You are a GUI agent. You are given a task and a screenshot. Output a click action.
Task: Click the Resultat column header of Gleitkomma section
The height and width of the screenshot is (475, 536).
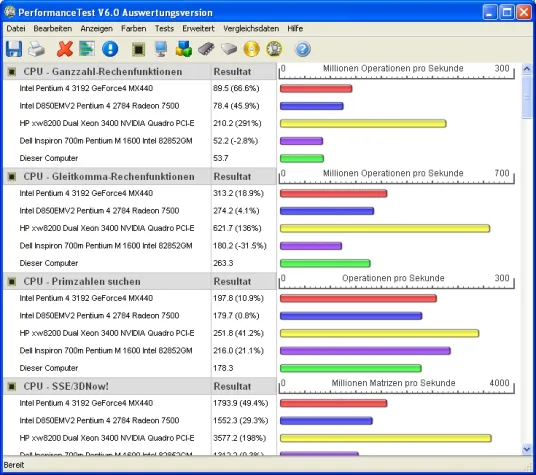click(232, 177)
